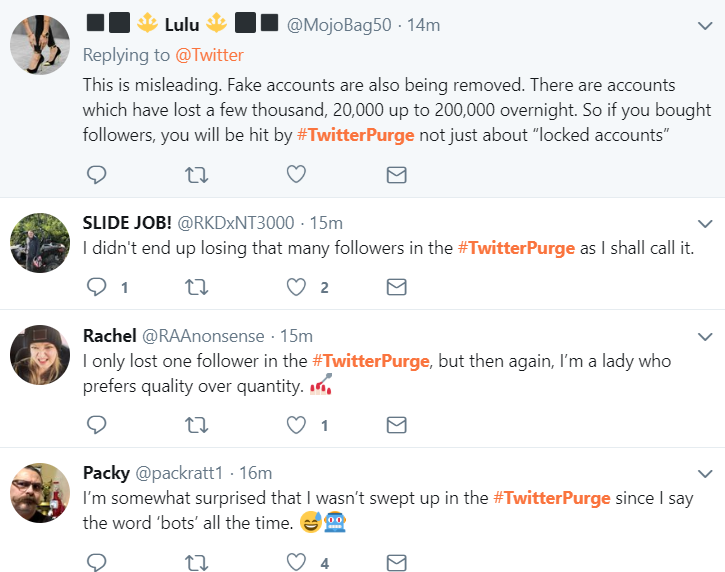Click #TwitterPurge hashtag in Packy's tweet
This screenshot has width=725, height=572.
[x=552, y=497]
